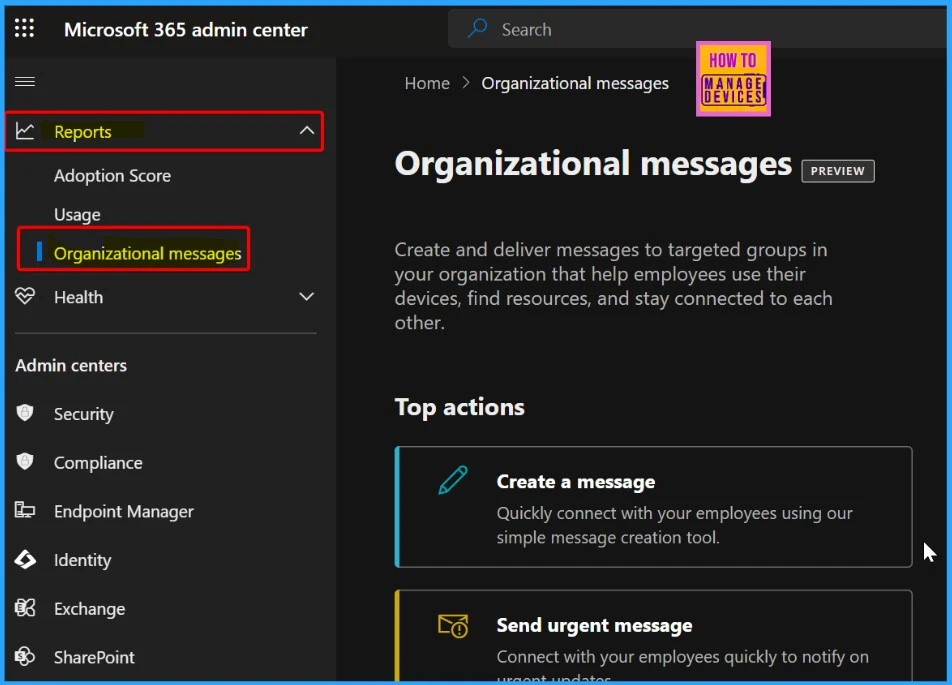Open the Send urgent message card

(653, 635)
